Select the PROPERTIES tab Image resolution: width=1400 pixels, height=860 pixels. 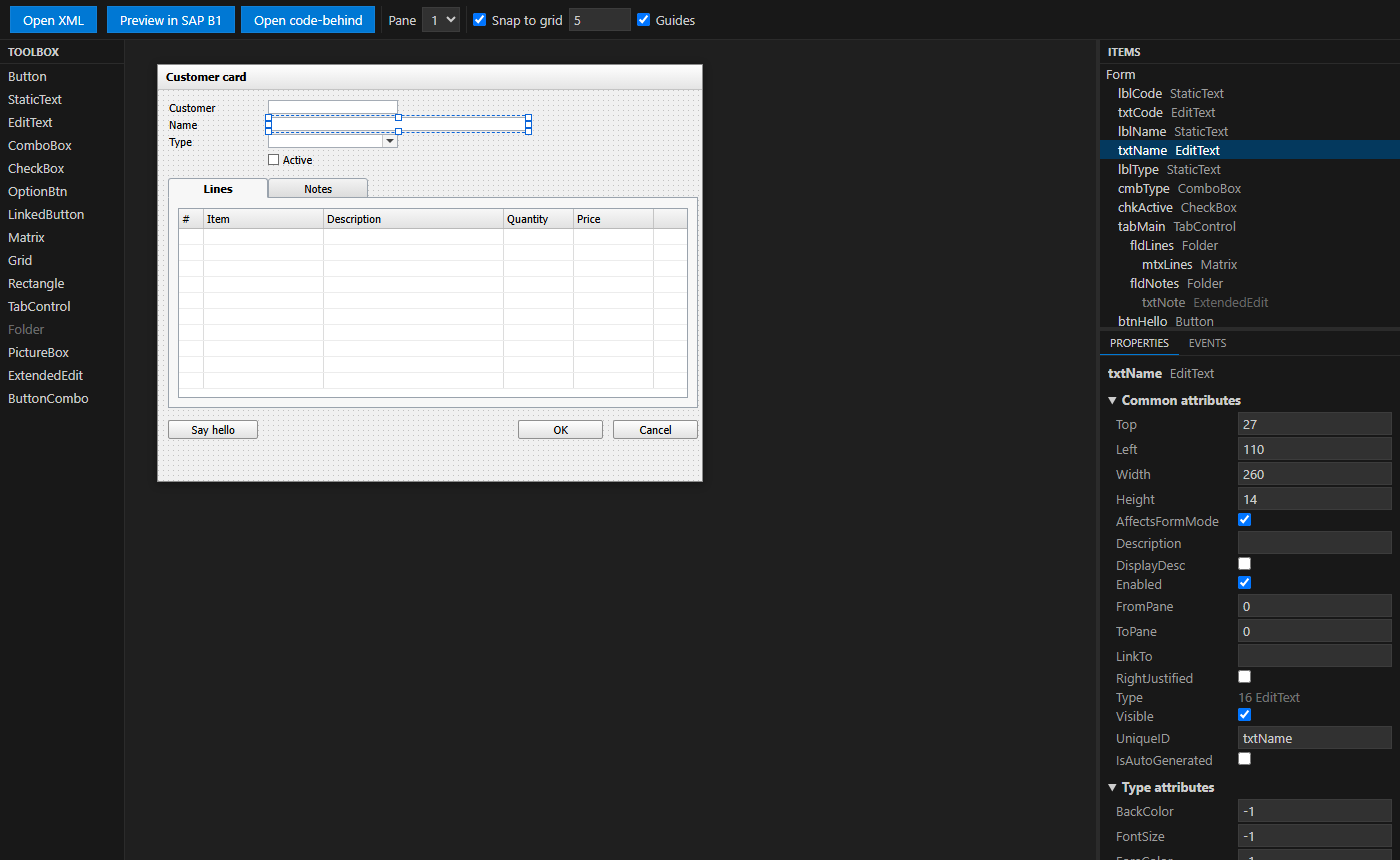click(x=1139, y=343)
